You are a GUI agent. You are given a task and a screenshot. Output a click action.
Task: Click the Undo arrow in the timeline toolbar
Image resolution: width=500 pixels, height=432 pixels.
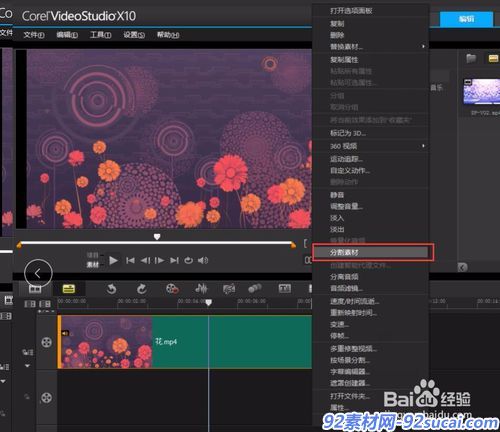click(111, 289)
